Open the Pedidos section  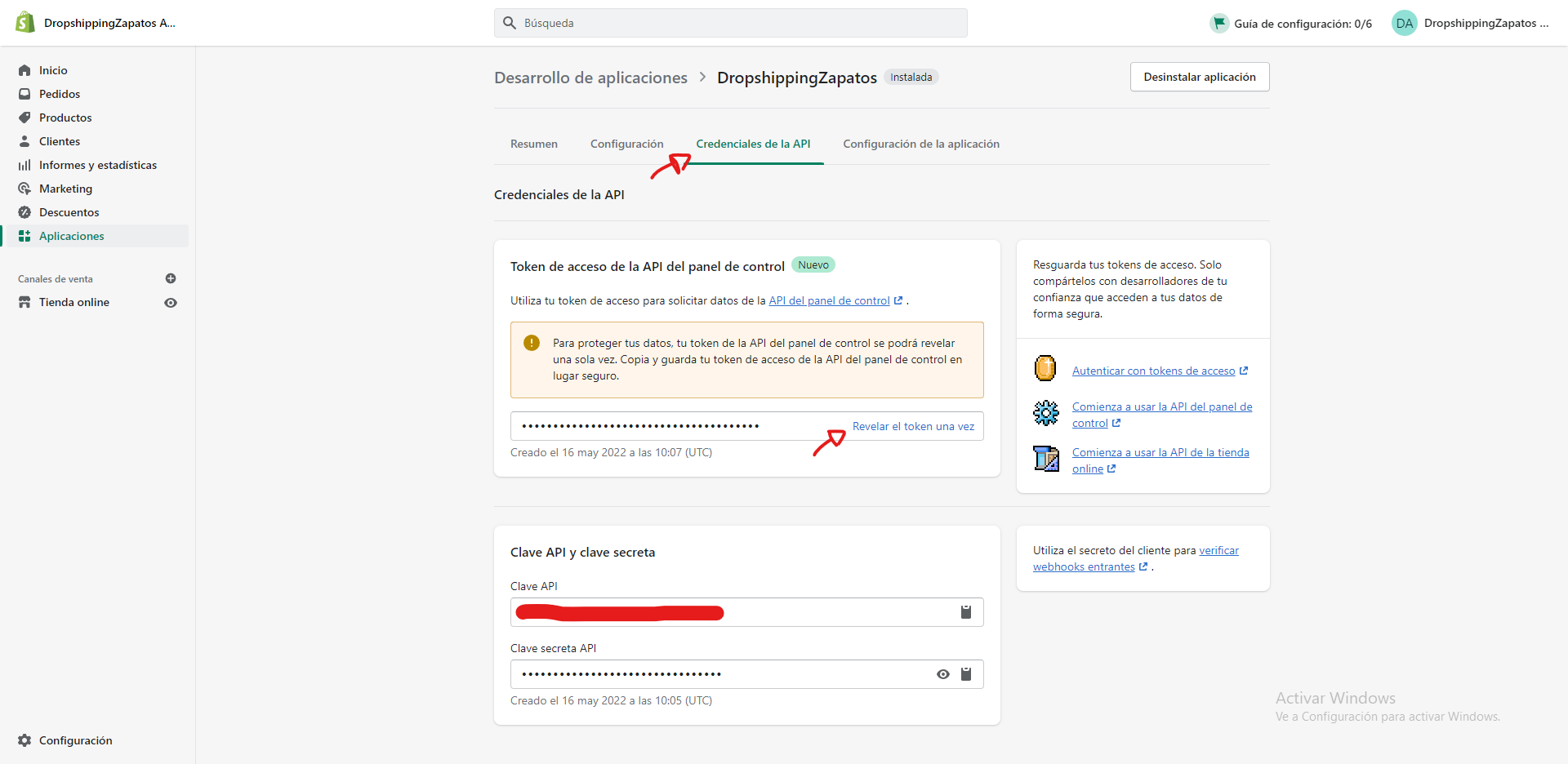pos(60,94)
